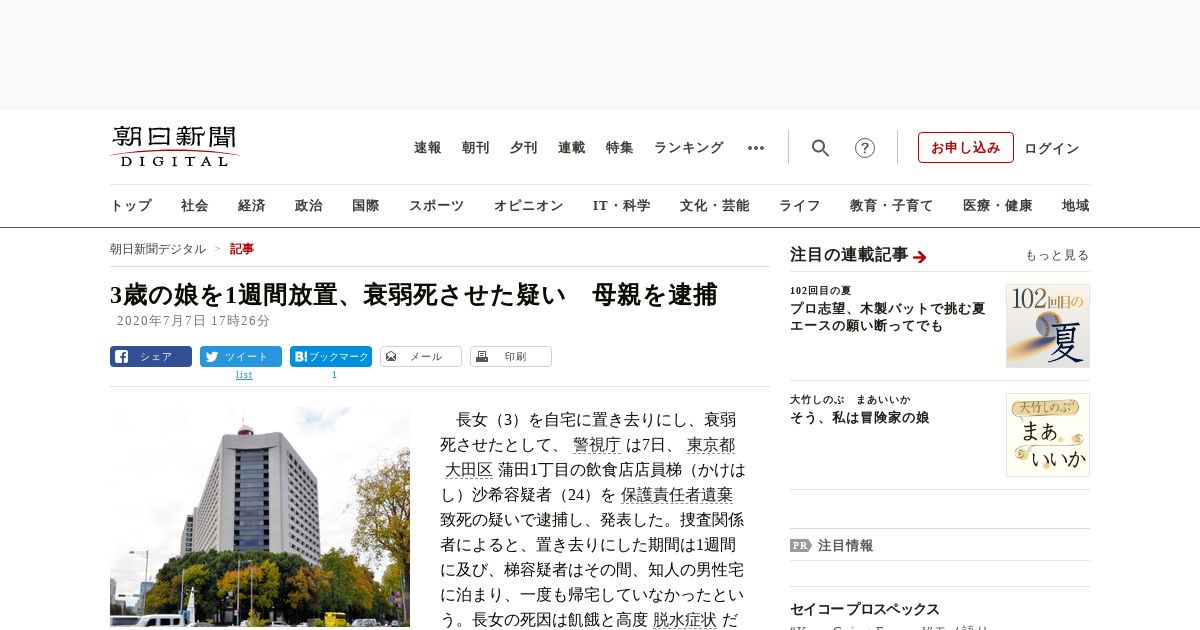Share the article via Facebook シェア button
The height and width of the screenshot is (630, 1200).
151,357
